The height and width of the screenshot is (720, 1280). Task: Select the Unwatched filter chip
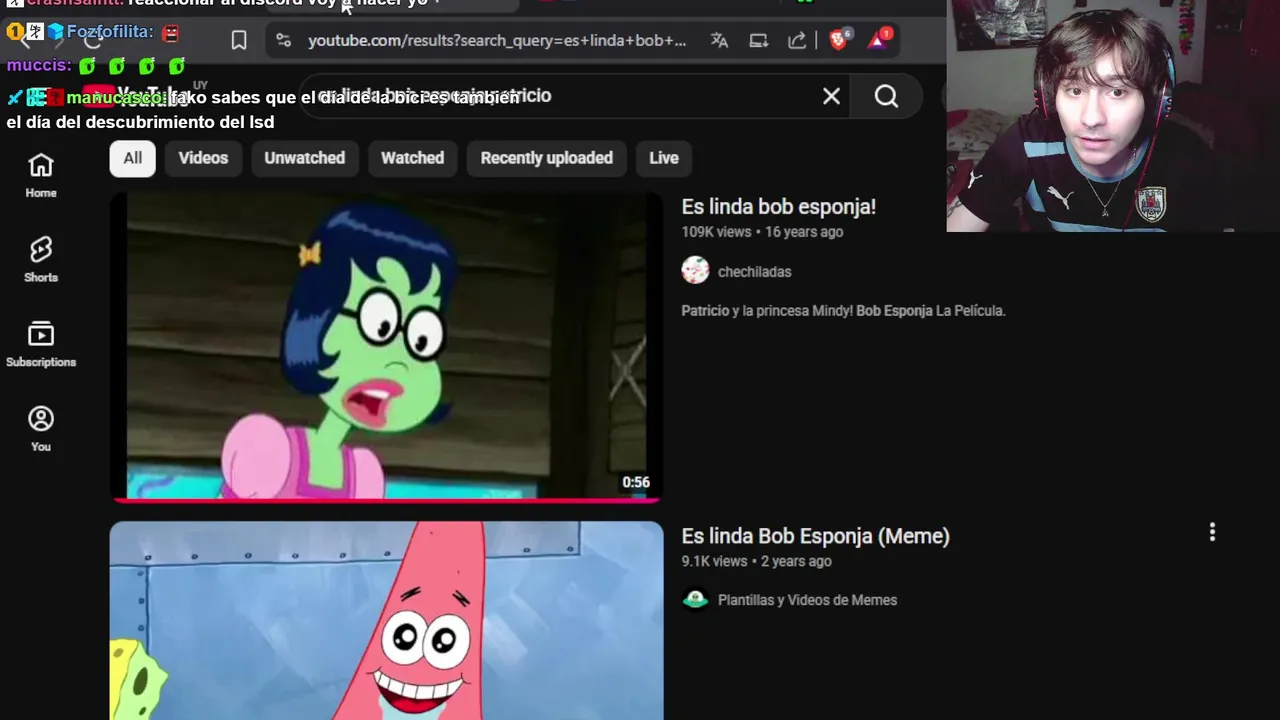tap(304, 158)
